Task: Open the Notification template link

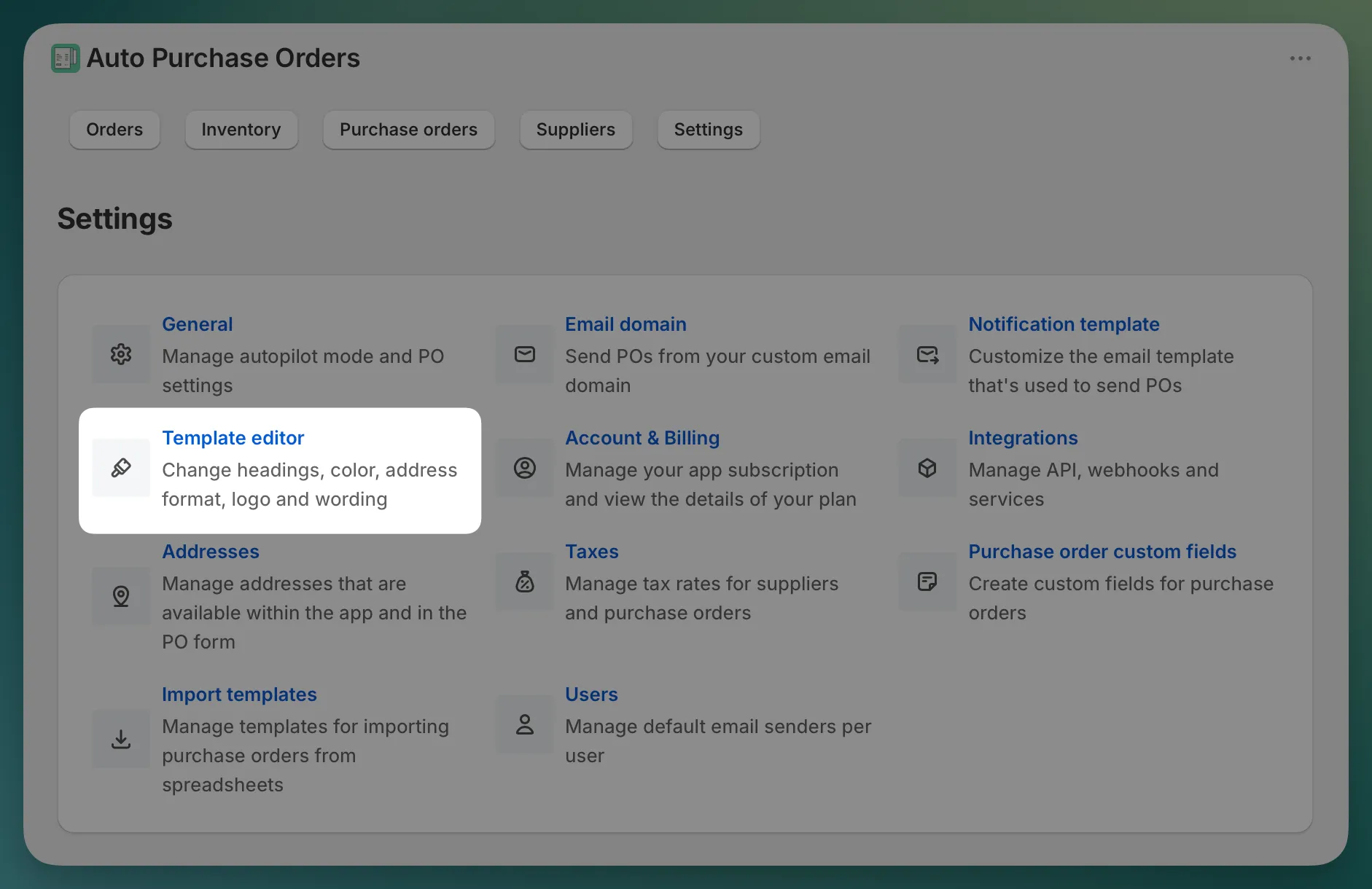Action: coord(1064,324)
